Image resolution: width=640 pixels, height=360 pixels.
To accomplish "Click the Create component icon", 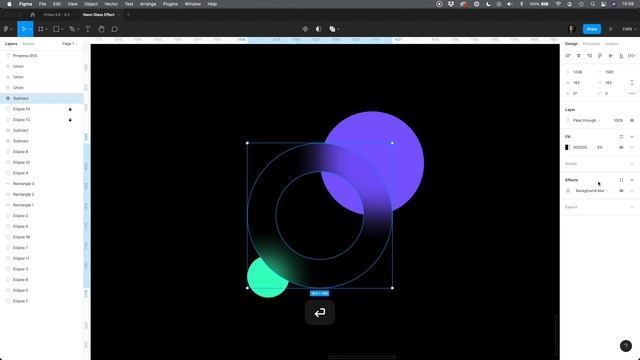I will (x=305, y=29).
